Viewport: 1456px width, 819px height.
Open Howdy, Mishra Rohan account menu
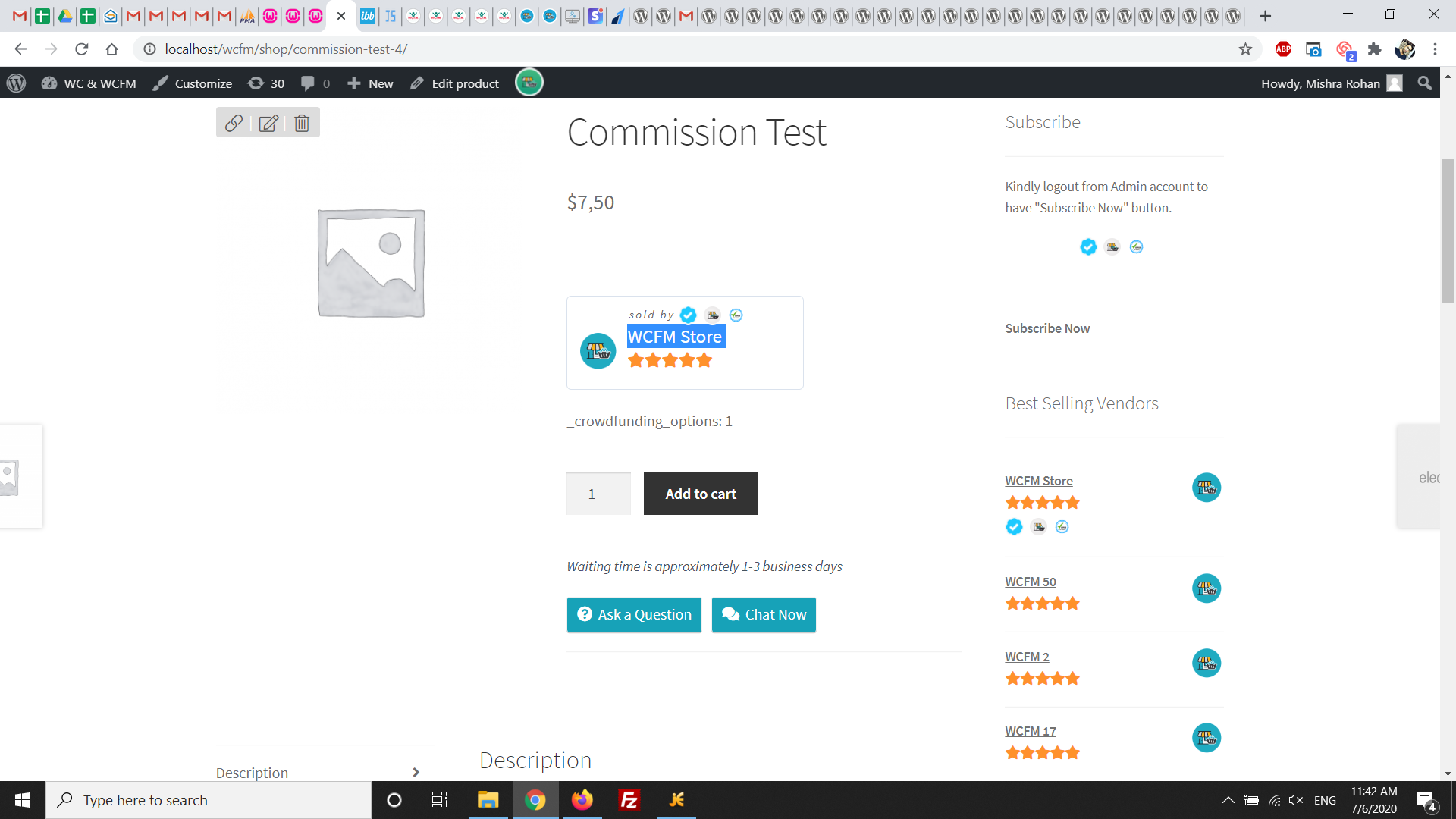coord(1332,83)
